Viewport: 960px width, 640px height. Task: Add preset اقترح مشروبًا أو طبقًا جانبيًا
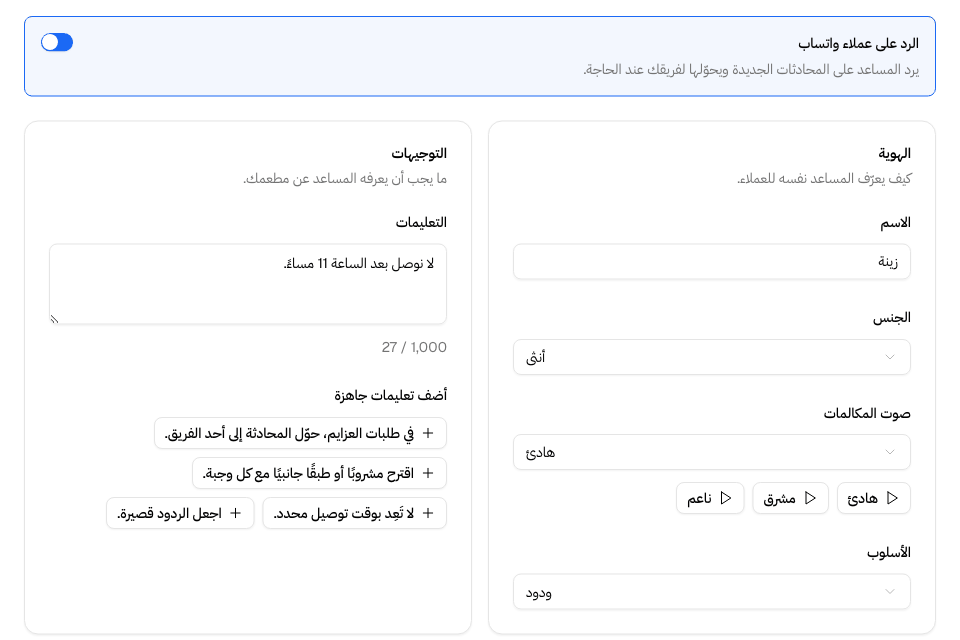click(x=319, y=473)
